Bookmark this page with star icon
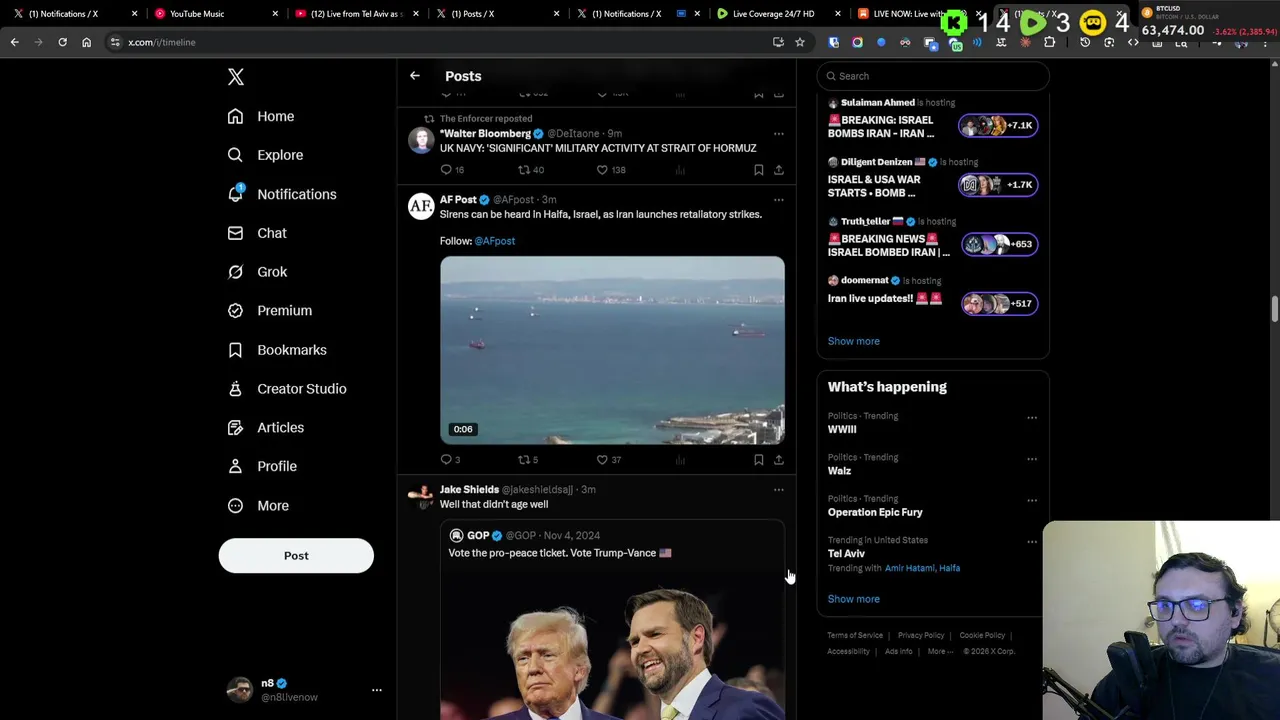Screen dimensions: 1280x720 pyautogui.click(x=800, y=42)
